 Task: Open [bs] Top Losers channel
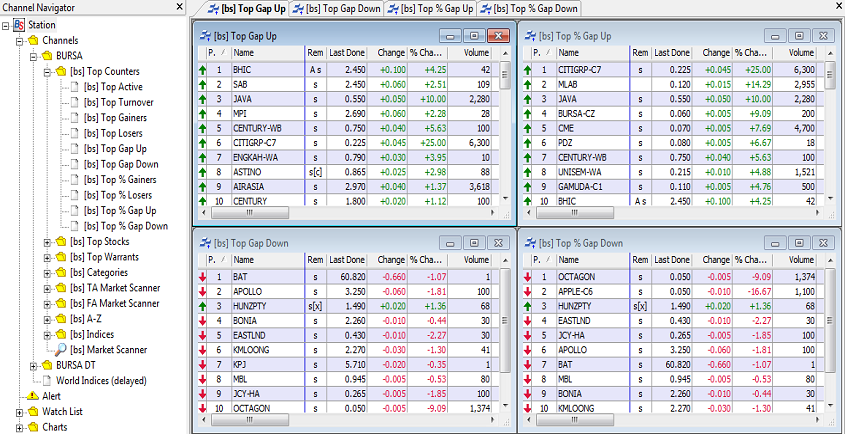pyautogui.click(x=113, y=133)
